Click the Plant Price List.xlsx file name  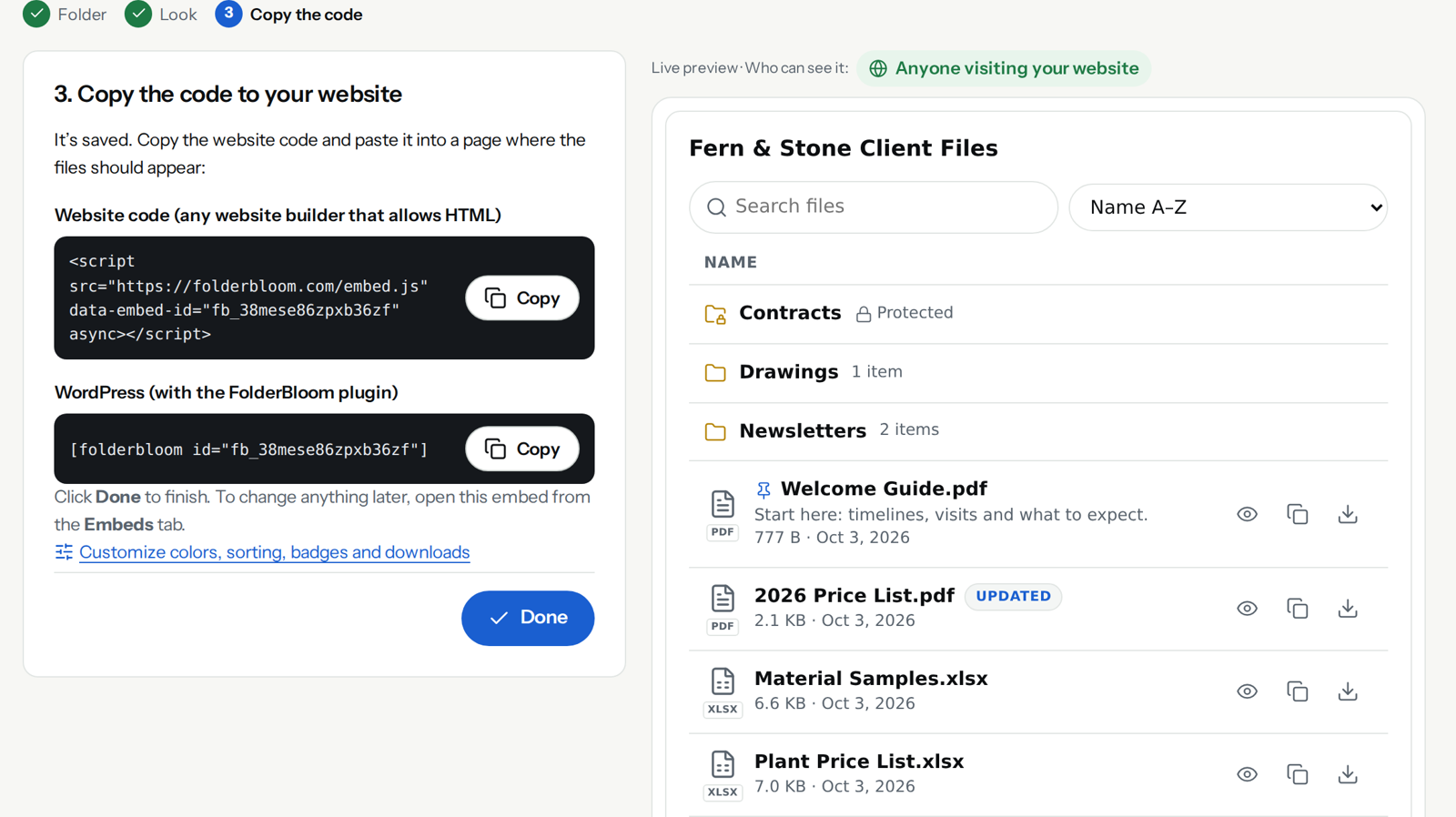coord(859,762)
